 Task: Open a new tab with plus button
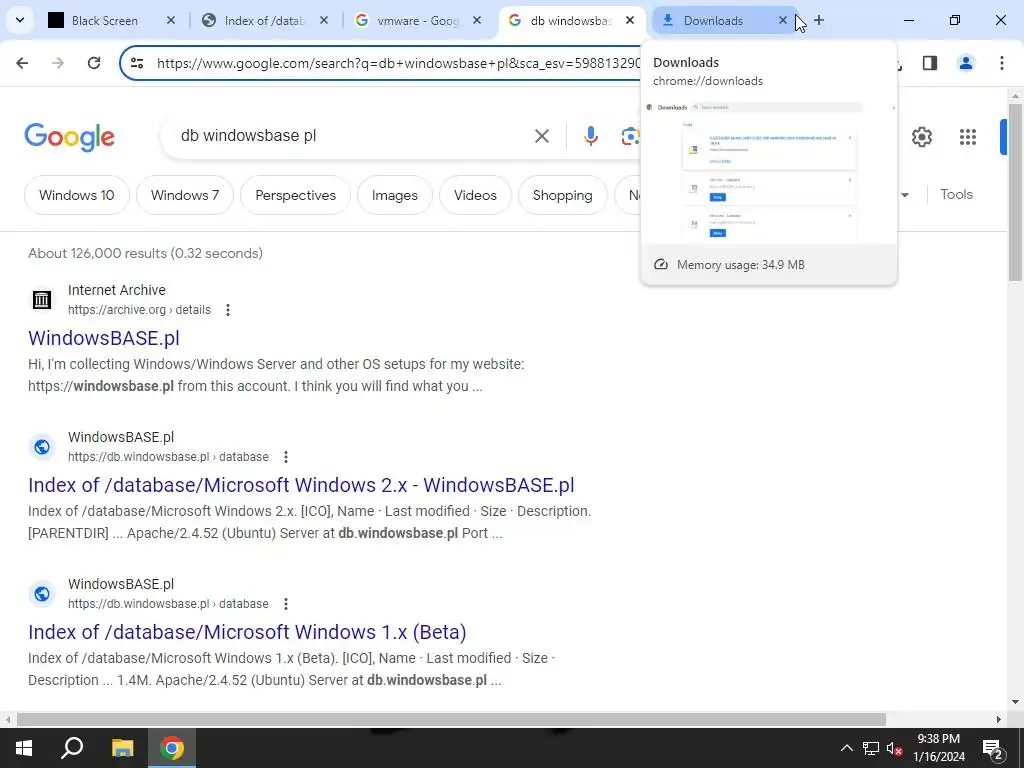point(819,20)
